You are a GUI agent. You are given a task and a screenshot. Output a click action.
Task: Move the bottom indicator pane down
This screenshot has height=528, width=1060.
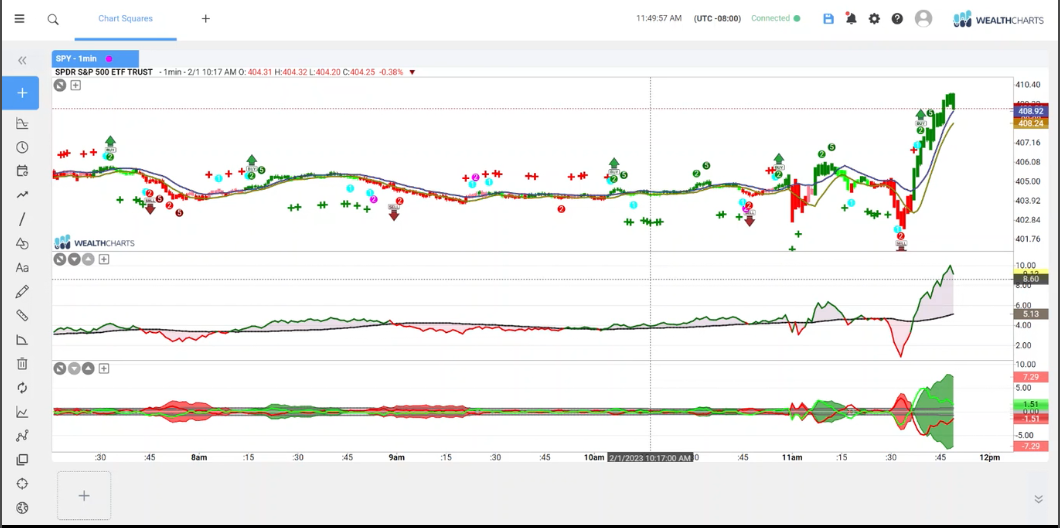(74, 368)
